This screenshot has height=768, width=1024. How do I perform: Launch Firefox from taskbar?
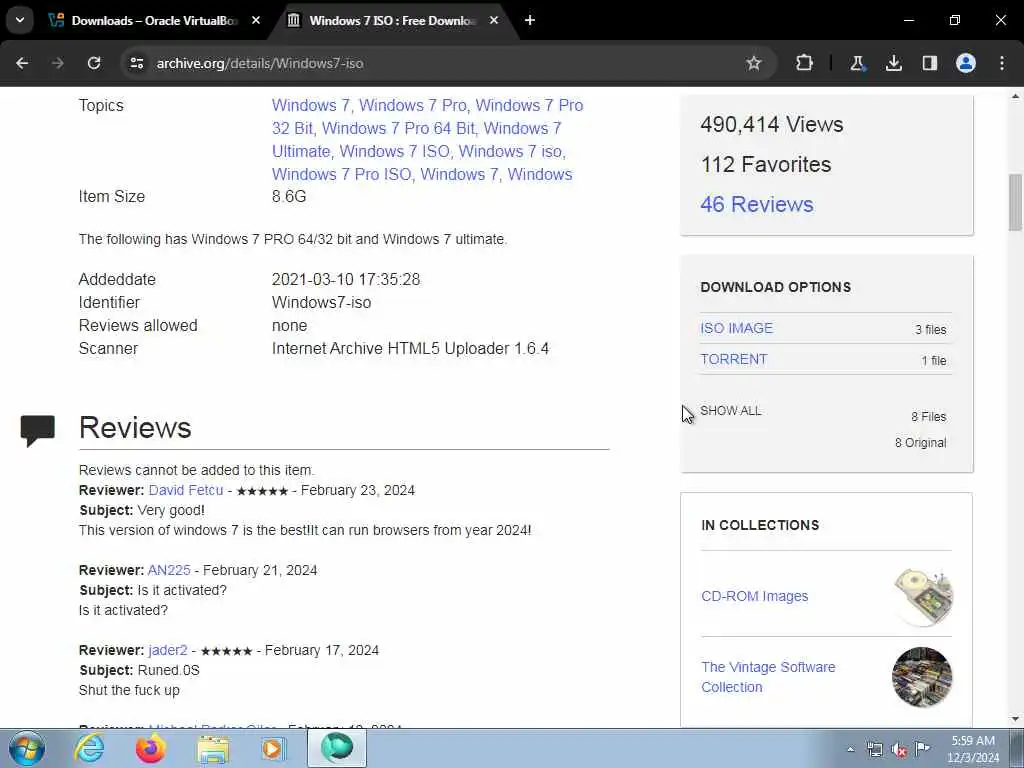pyautogui.click(x=150, y=748)
